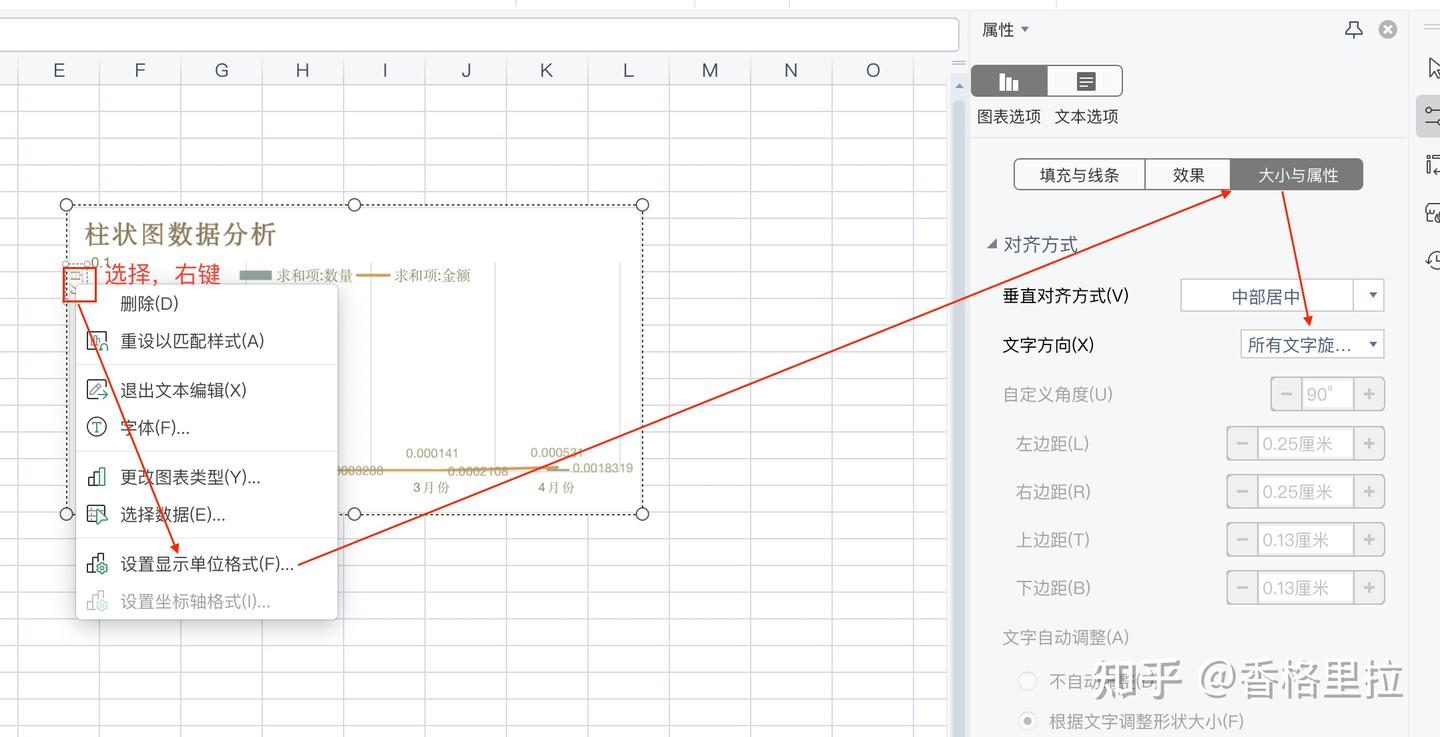Increase the 上边距 value
The width and height of the screenshot is (1440, 737).
(1369, 540)
